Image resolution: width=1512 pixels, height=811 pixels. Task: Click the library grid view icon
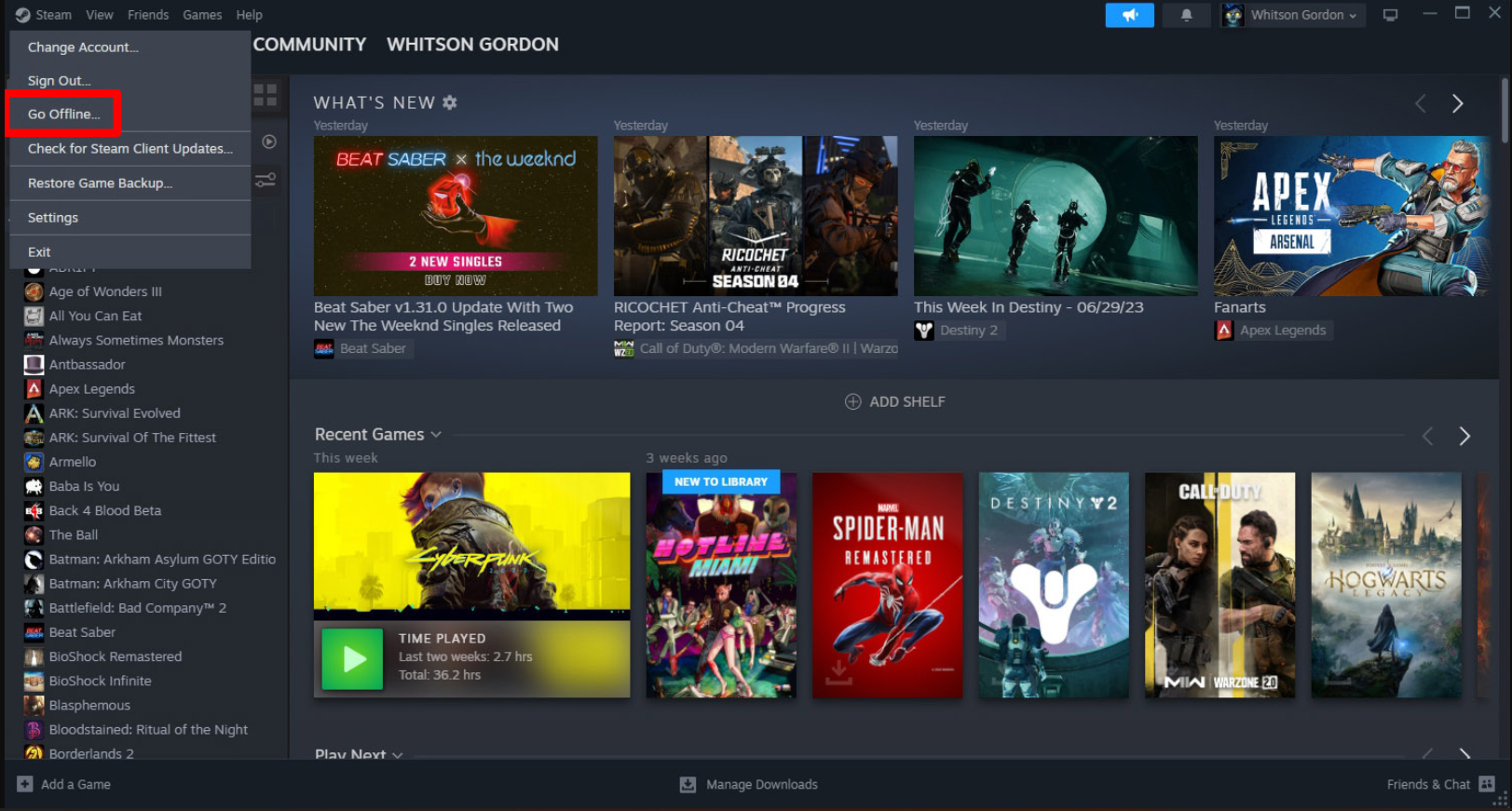[x=266, y=95]
